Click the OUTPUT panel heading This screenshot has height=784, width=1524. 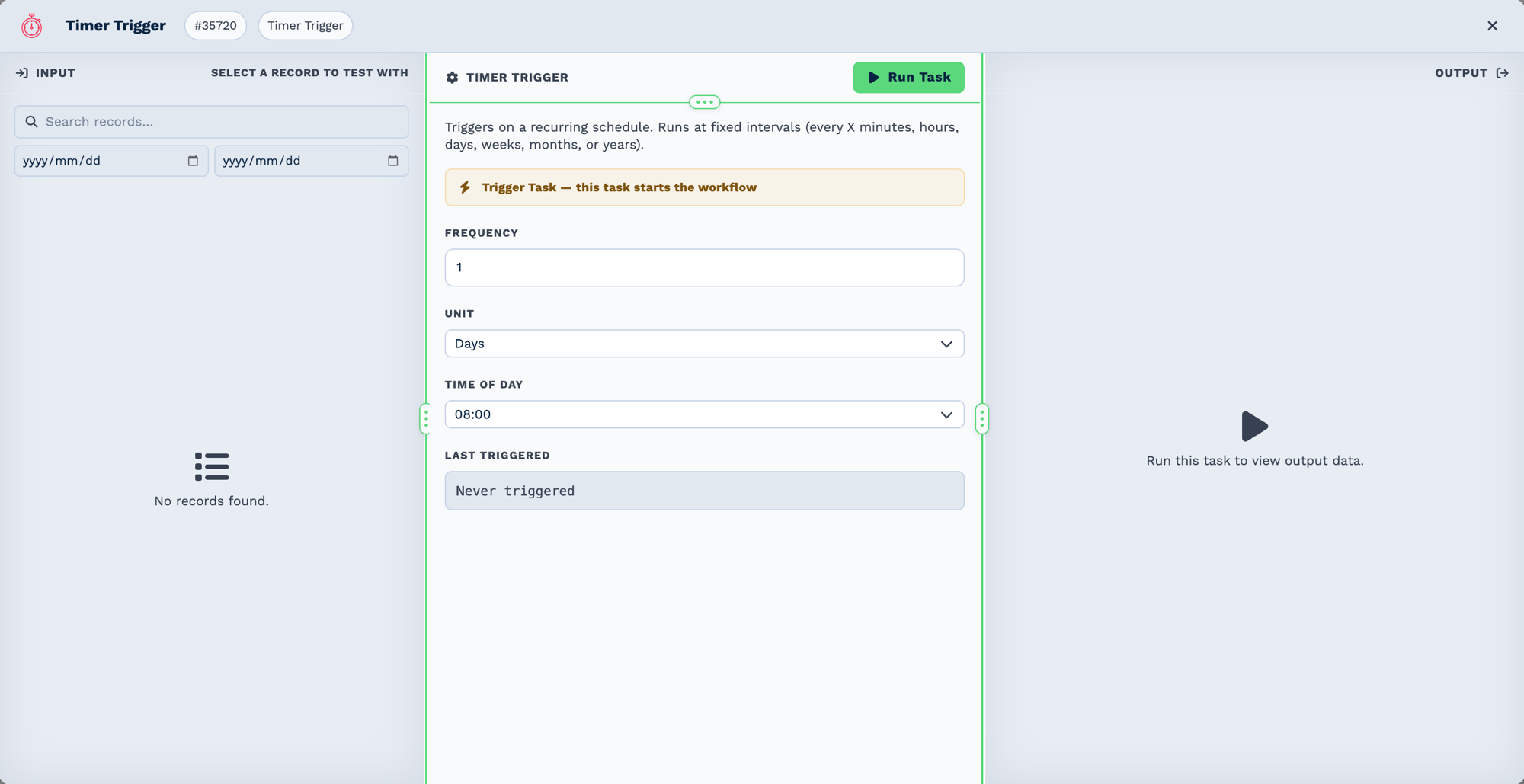click(1461, 73)
